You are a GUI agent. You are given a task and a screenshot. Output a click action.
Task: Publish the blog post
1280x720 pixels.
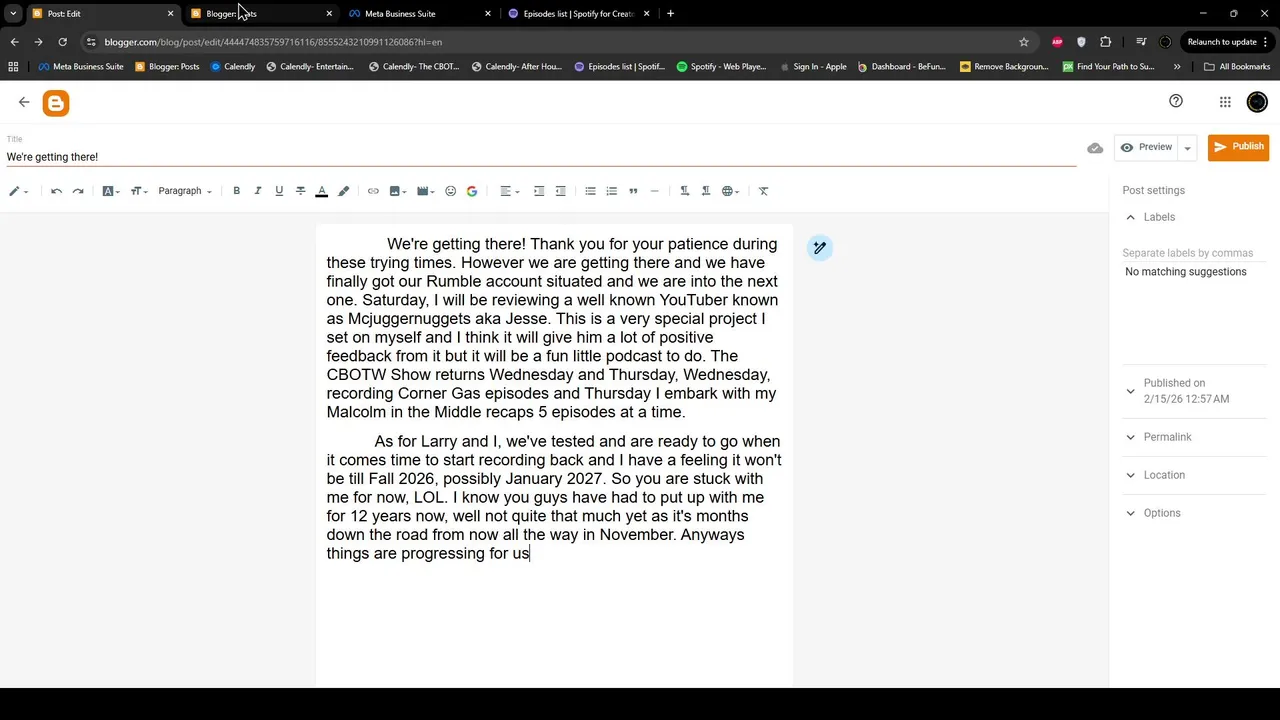(x=1238, y=147)
